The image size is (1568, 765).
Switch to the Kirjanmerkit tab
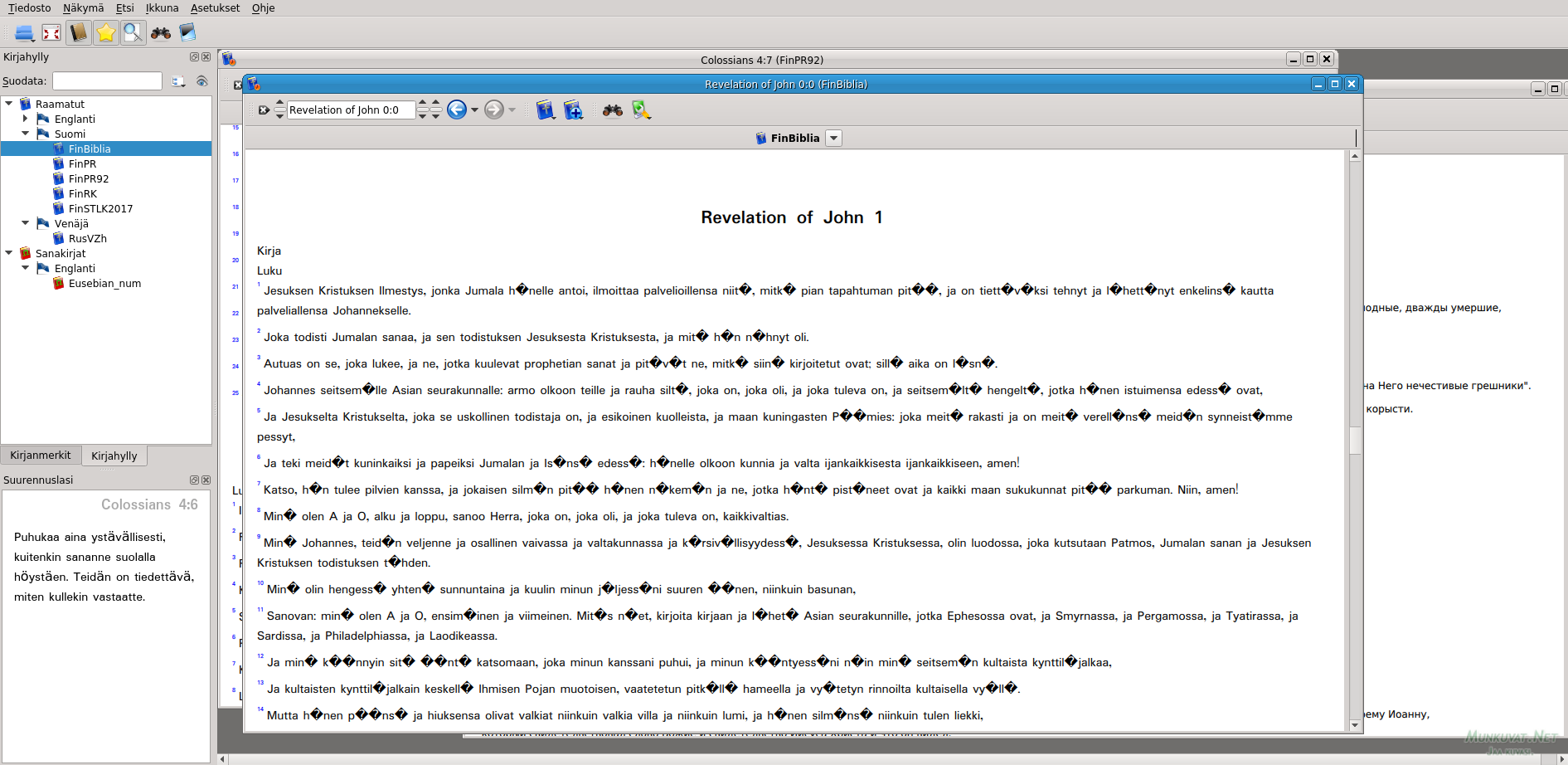41,456
